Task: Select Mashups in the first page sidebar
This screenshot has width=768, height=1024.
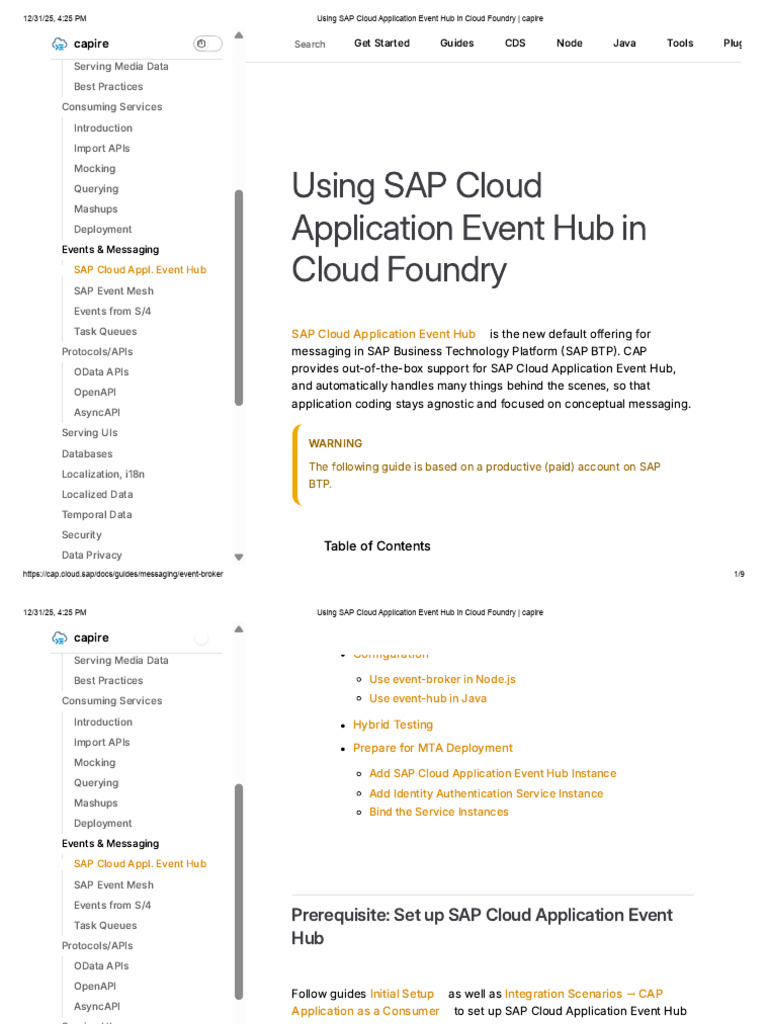Action: (x=95, y=210)
